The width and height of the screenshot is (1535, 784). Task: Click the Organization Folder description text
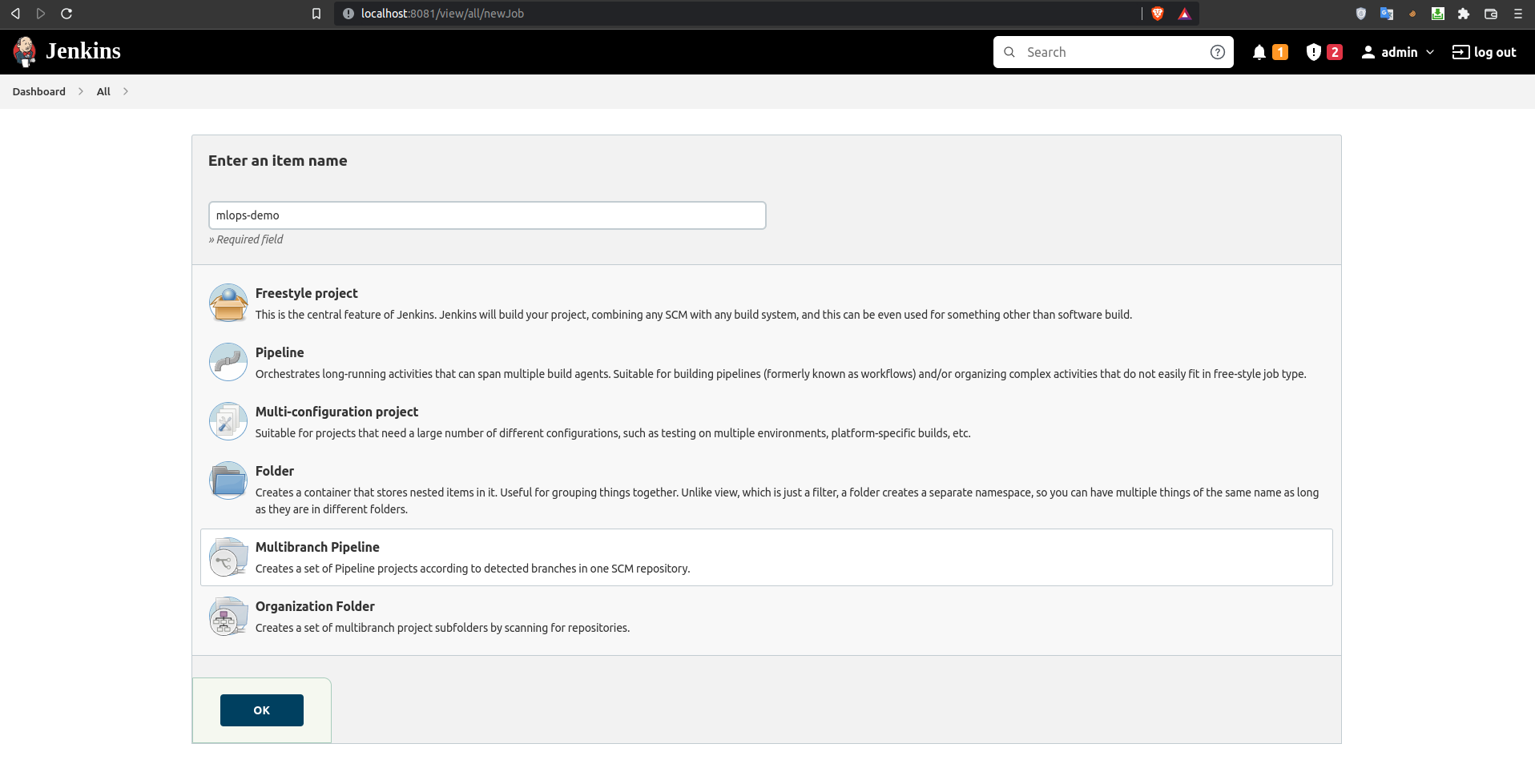pos(442,628)
